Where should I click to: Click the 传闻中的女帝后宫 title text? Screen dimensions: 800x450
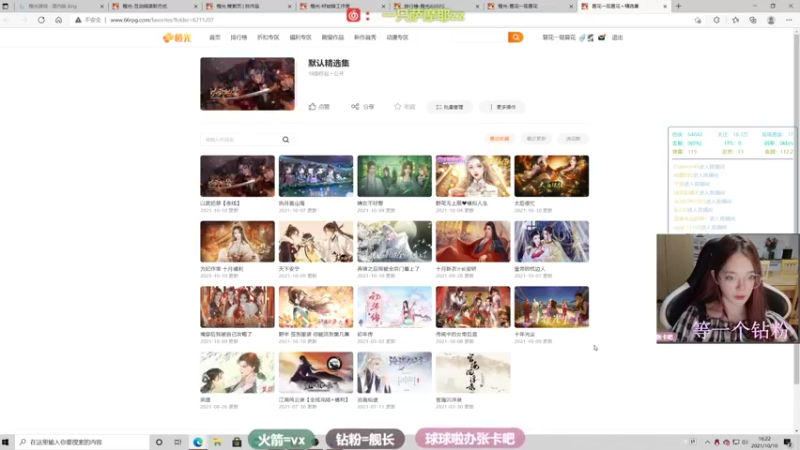[x=456, y=334]
